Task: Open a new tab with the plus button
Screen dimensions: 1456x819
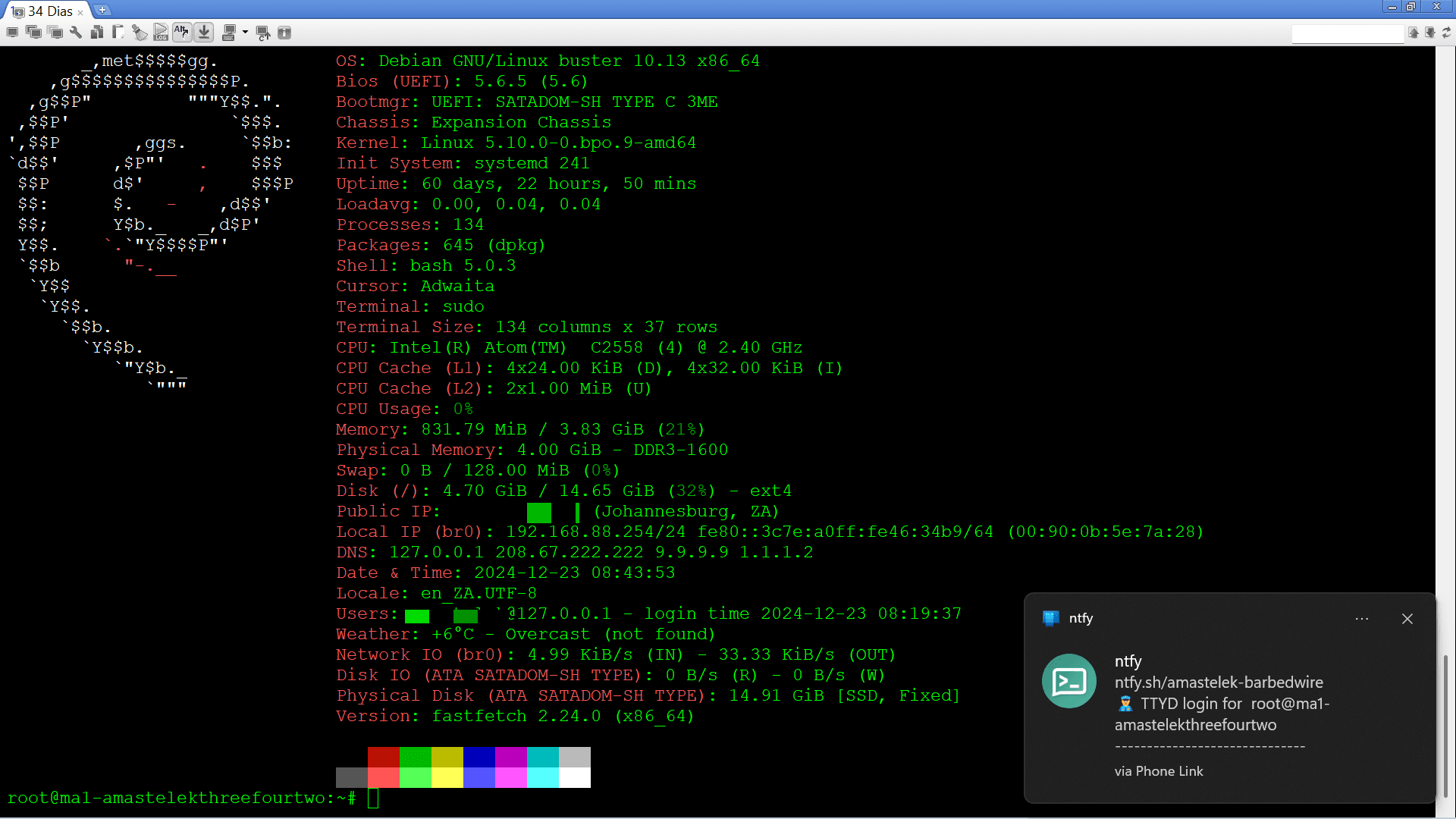Action: (101, 10)
